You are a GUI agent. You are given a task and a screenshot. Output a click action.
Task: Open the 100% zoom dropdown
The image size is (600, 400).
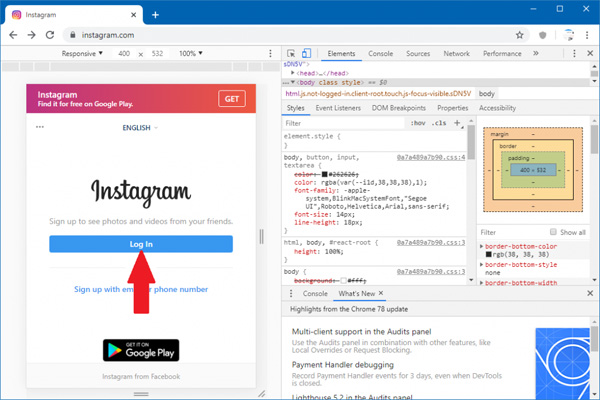(x=191, y=53)
